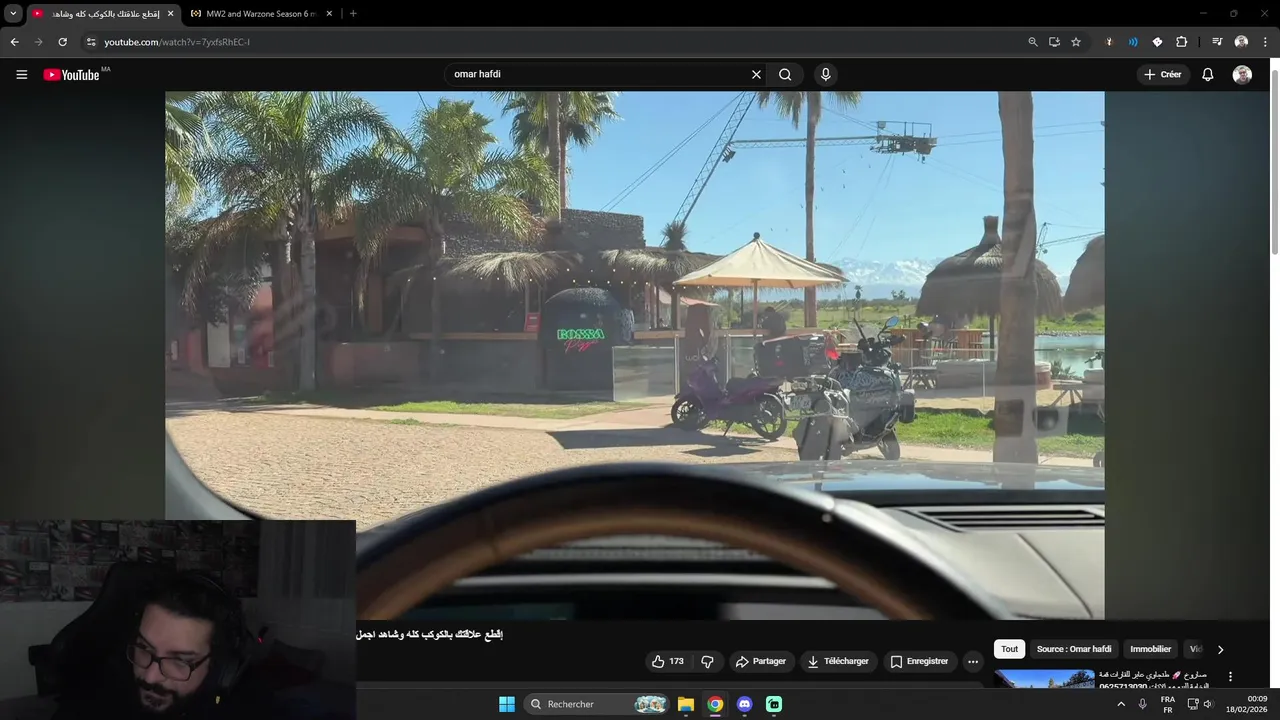Save the video via Enregistrer
Viewport: 1280px width, 720px height.
coord(920,662)
